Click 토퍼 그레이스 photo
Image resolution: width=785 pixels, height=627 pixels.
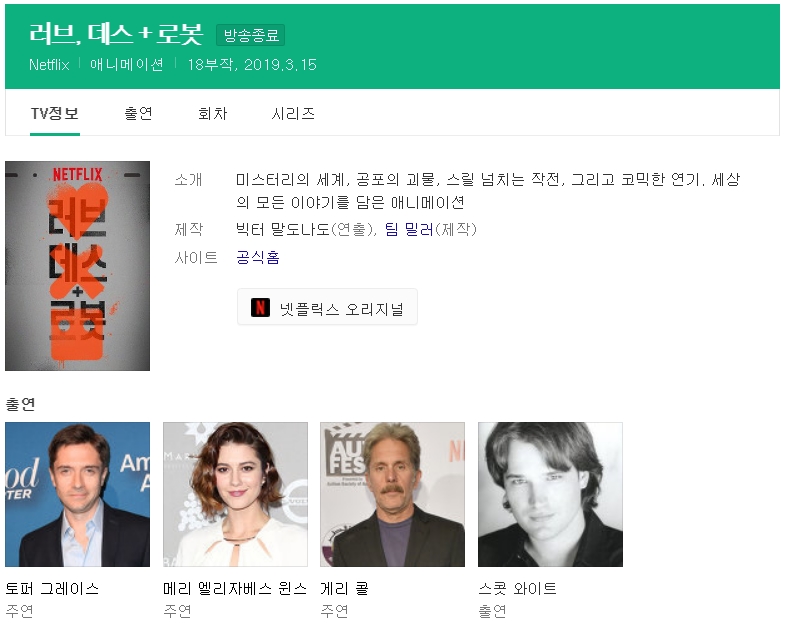click(x=77, y=494)
